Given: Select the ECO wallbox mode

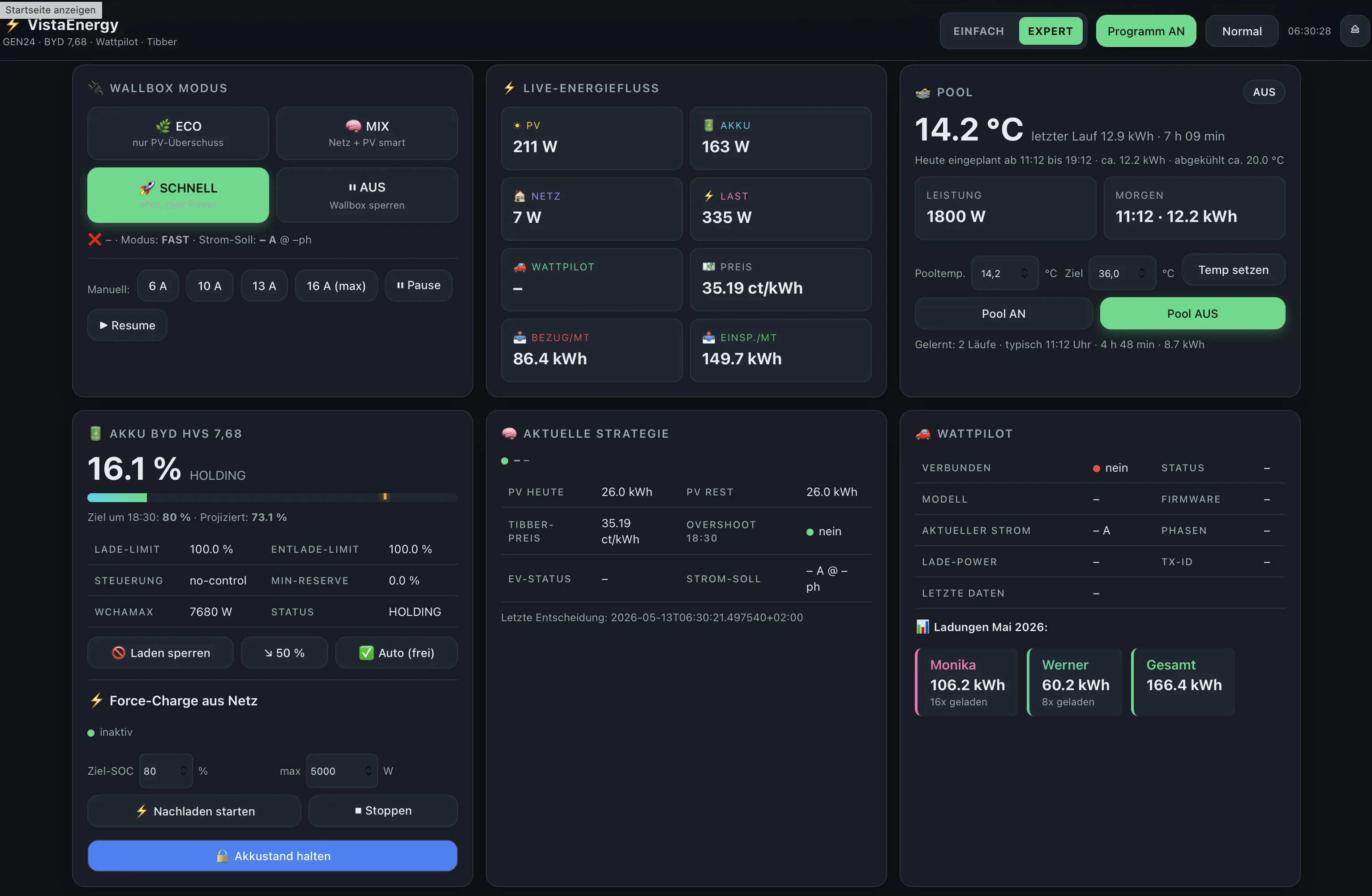Looking at the screenshot, I should pos(178,133).
